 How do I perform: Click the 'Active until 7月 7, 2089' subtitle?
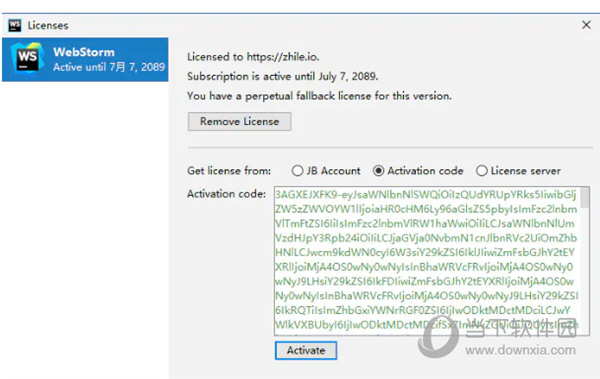click(x=109, y=67)
